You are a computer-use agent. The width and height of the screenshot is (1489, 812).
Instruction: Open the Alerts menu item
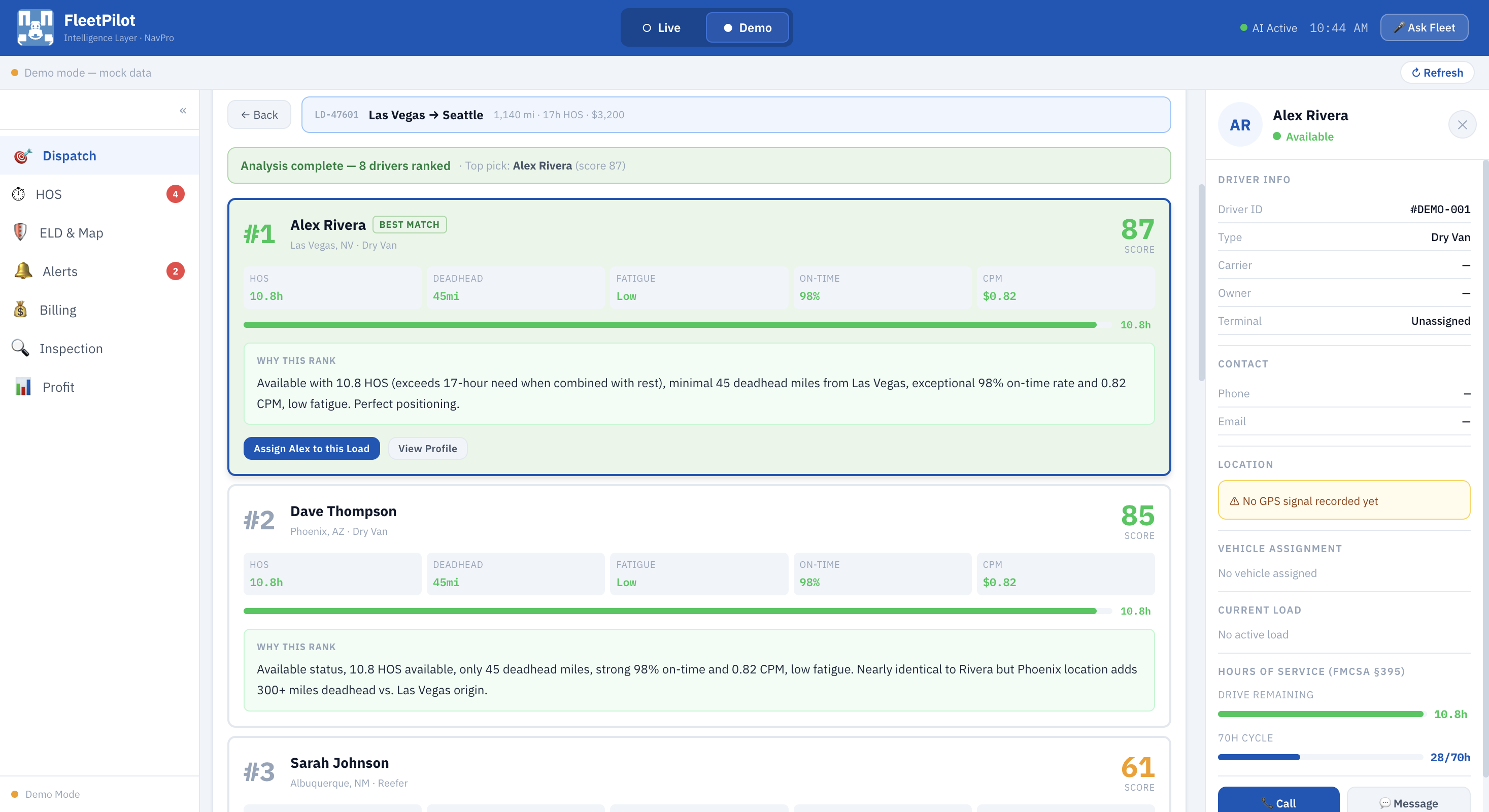point(60,271)
